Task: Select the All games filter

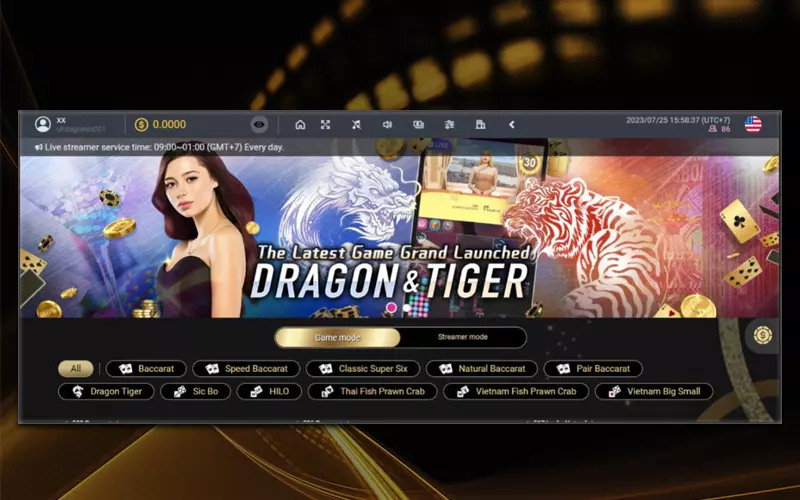Action: click(75, 368)
